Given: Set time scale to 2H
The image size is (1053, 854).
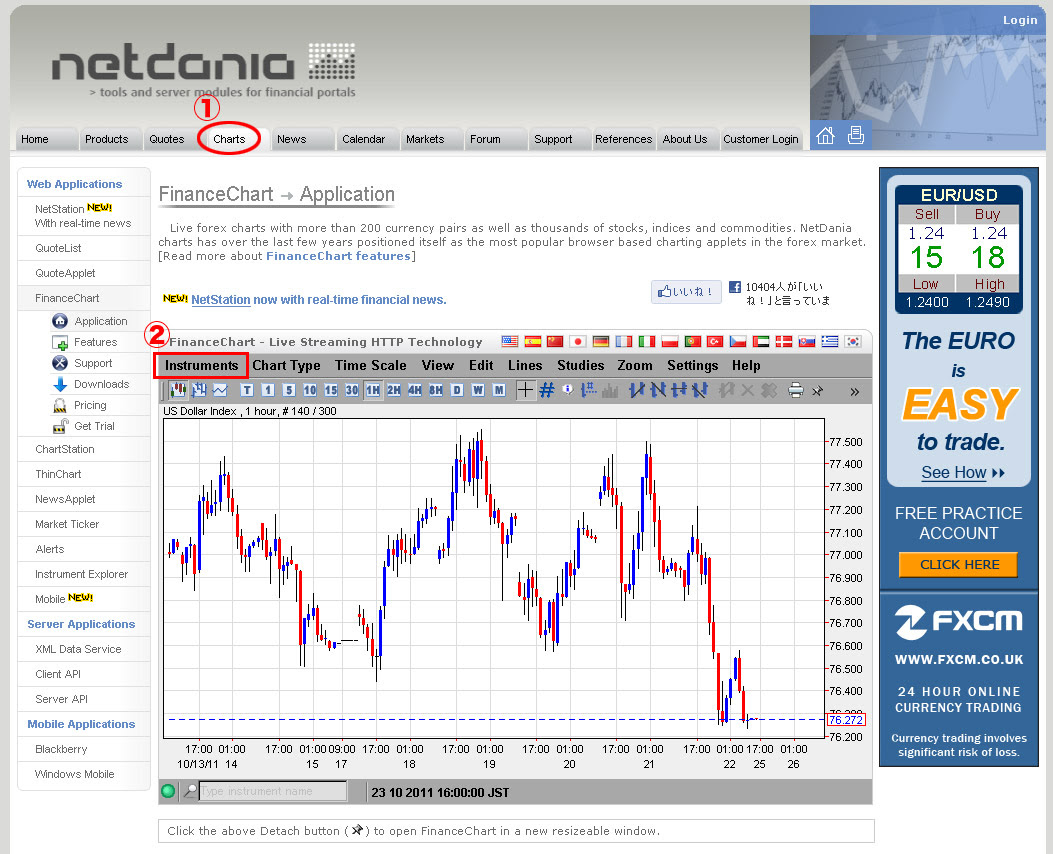Looking at the screenshot, I should coord(394,390).
